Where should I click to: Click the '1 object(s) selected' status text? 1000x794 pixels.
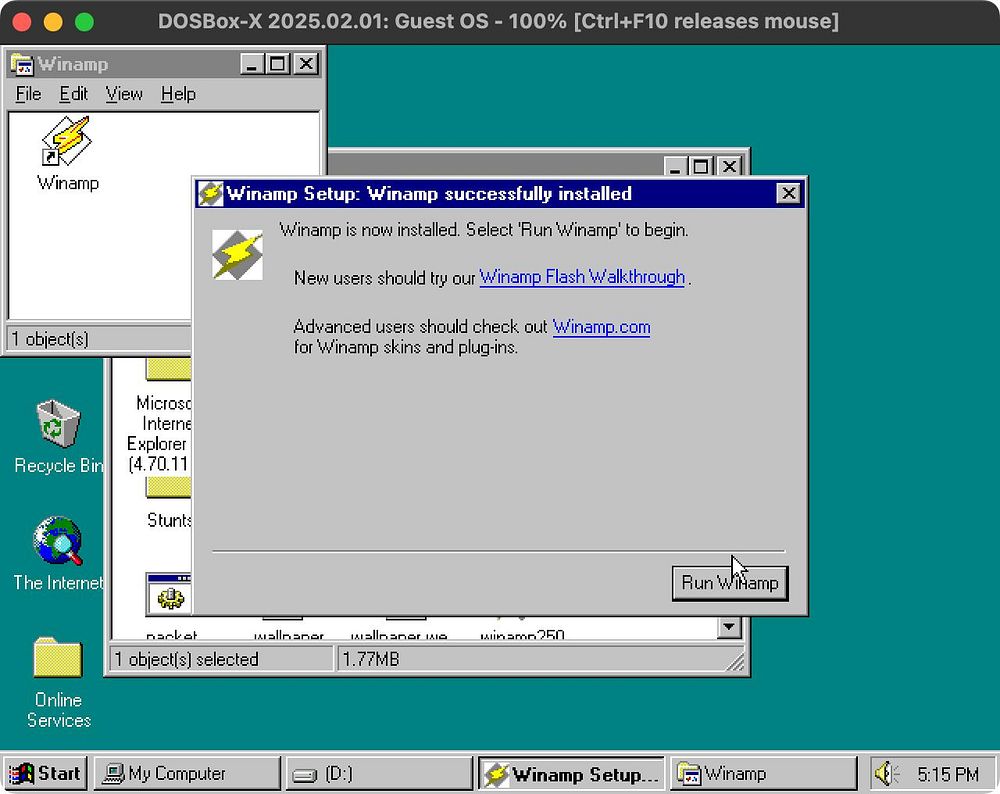click(x=186, y=659)
